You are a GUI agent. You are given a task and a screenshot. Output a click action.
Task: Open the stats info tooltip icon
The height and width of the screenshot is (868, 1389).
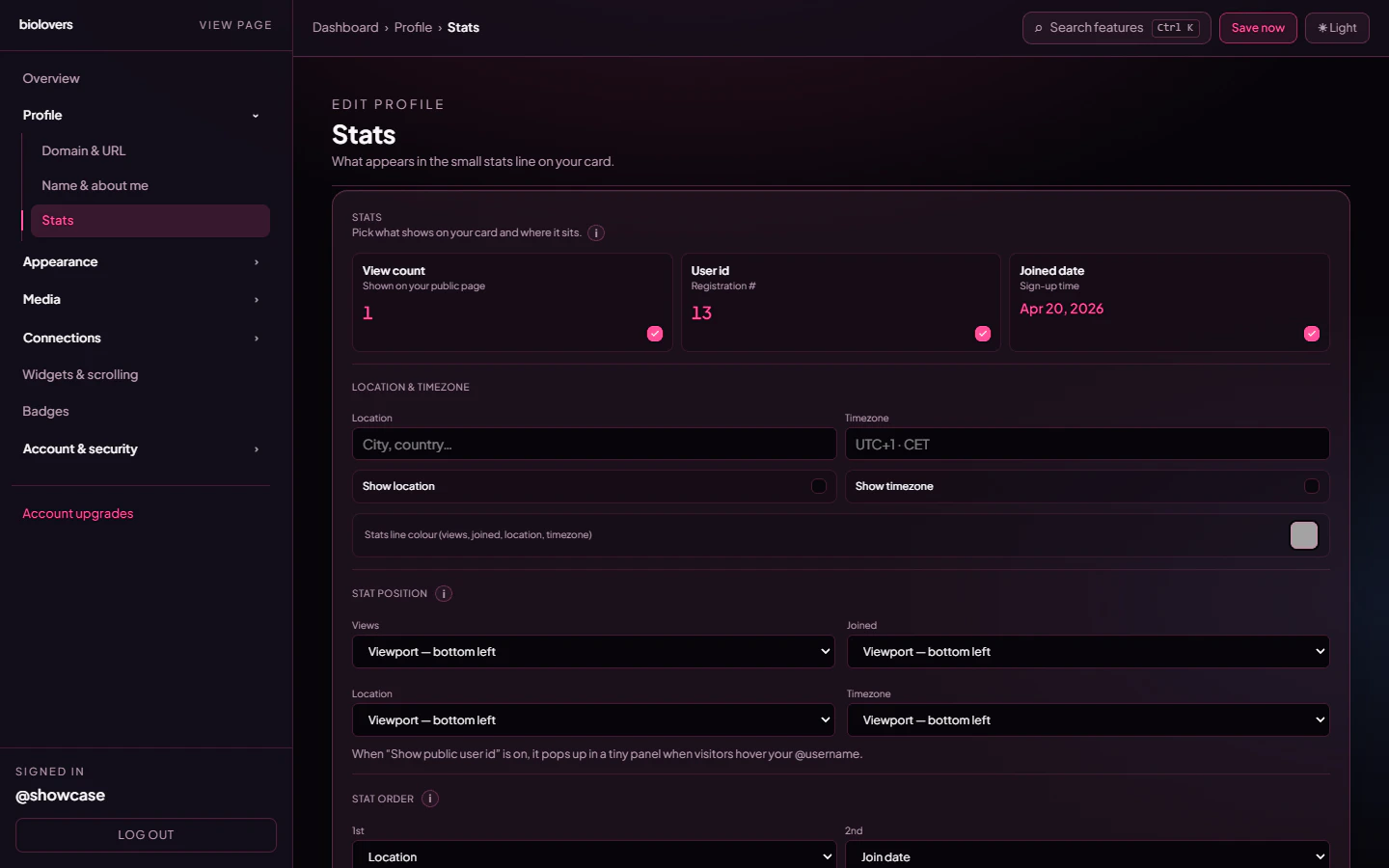point(596,233)
